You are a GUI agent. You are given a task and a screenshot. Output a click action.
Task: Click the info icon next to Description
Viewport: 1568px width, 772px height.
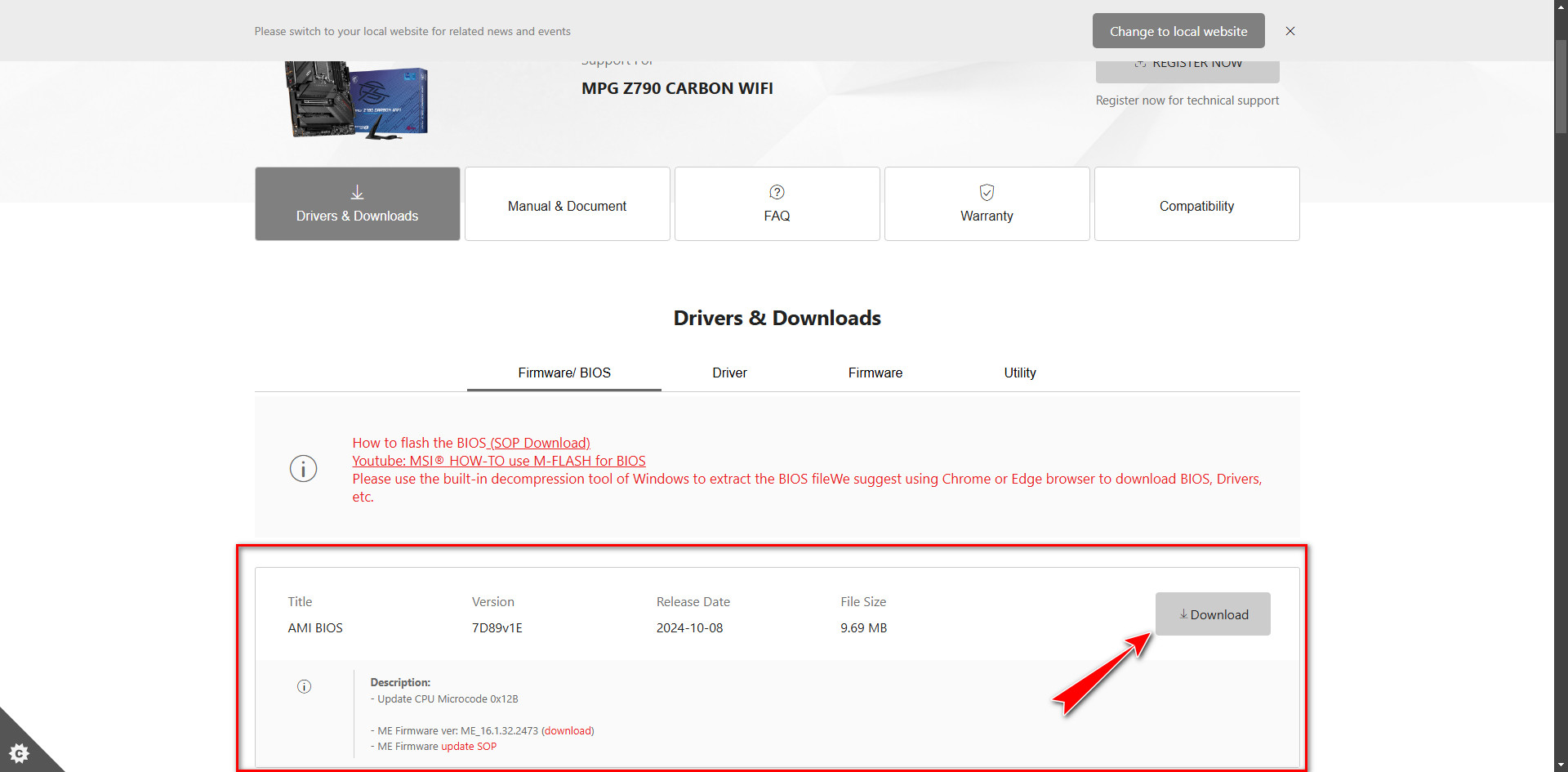[x=304, y=686]
